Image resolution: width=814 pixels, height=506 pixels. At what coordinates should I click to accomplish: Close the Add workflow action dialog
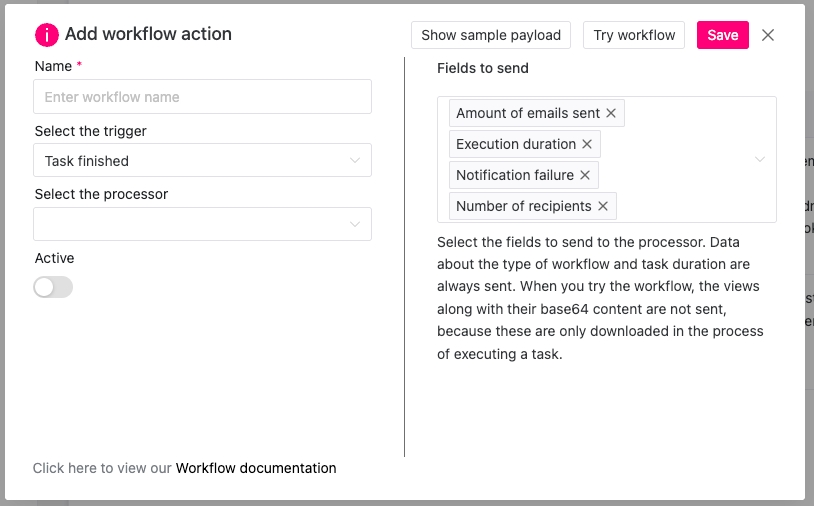tap(768, 35)
